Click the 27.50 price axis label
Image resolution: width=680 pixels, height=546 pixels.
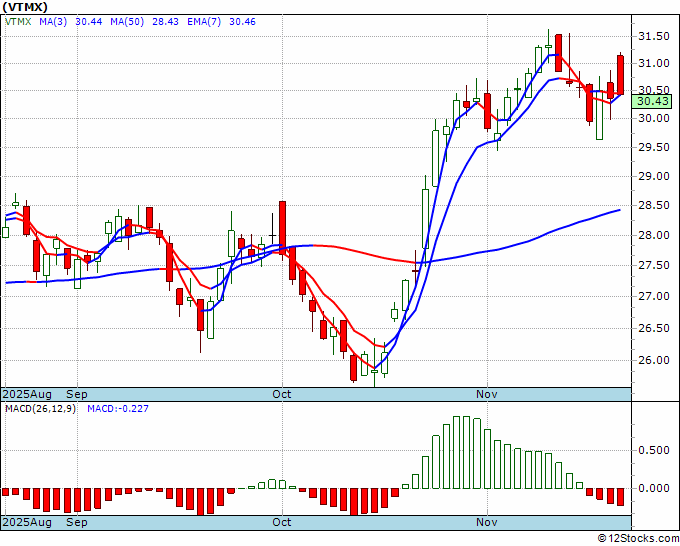pos(654,265)
